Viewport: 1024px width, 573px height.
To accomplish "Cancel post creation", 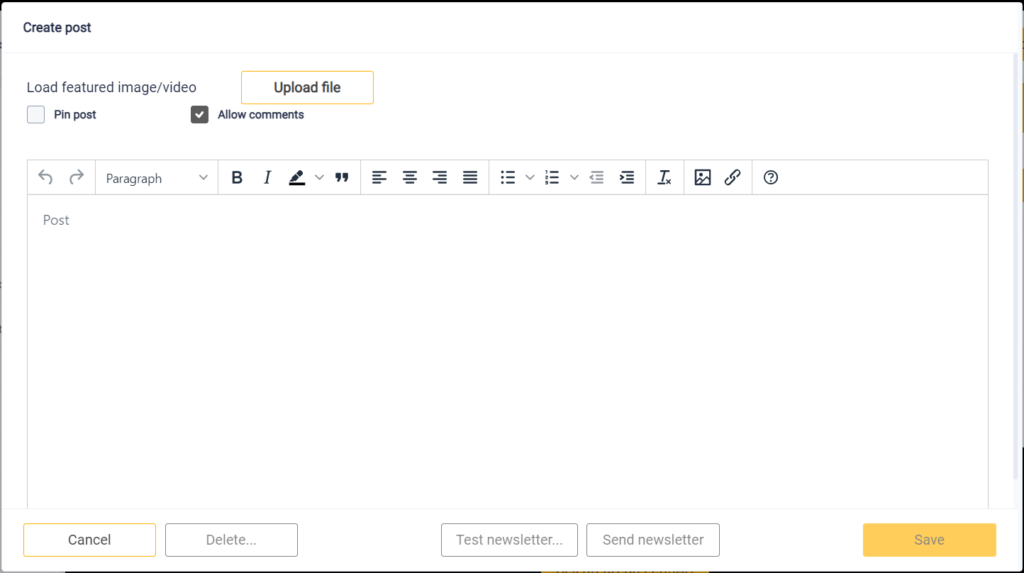I will point(89,540).
